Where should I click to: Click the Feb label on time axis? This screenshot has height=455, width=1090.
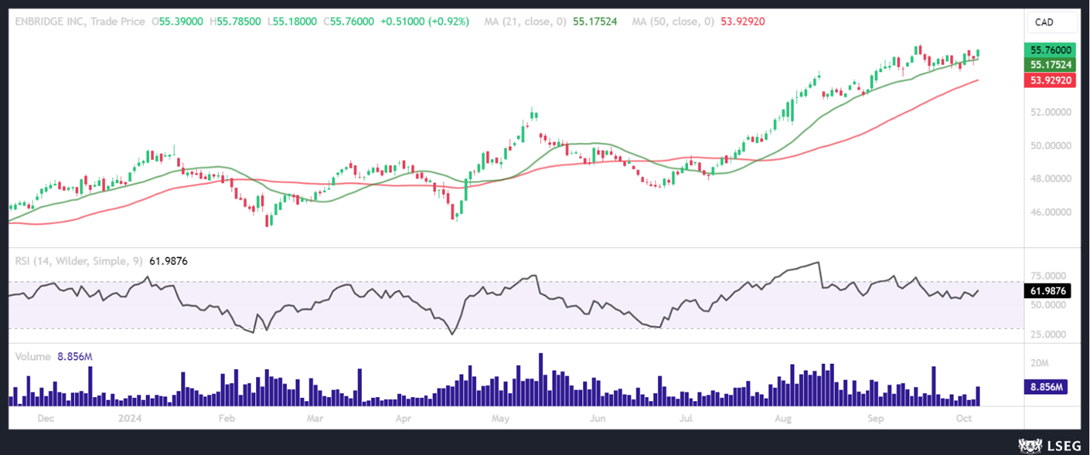coord(227,419)
